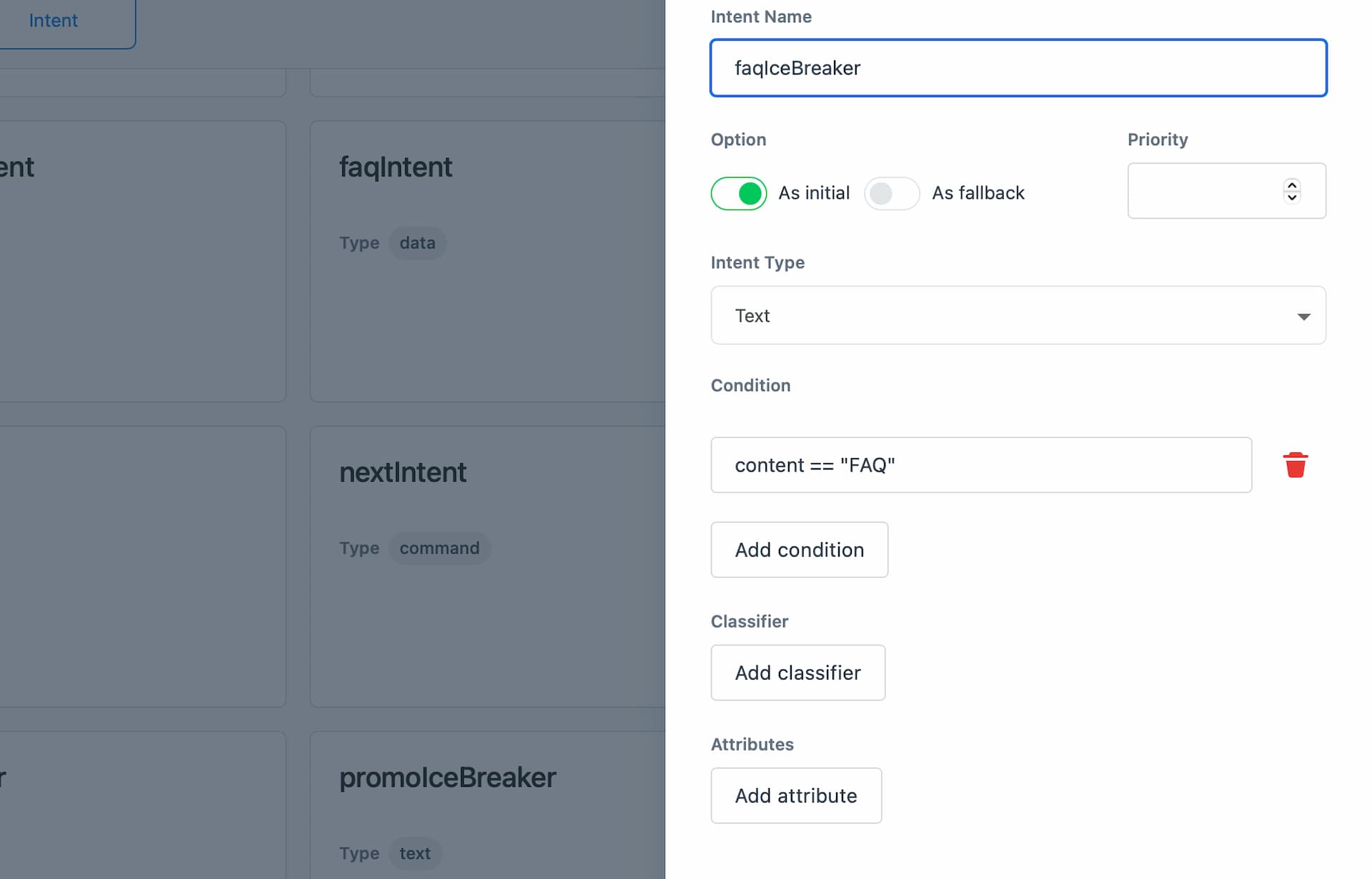Select the Text intent type option
Viewport: 1372px width, 879px height.
pos(1018,315)
